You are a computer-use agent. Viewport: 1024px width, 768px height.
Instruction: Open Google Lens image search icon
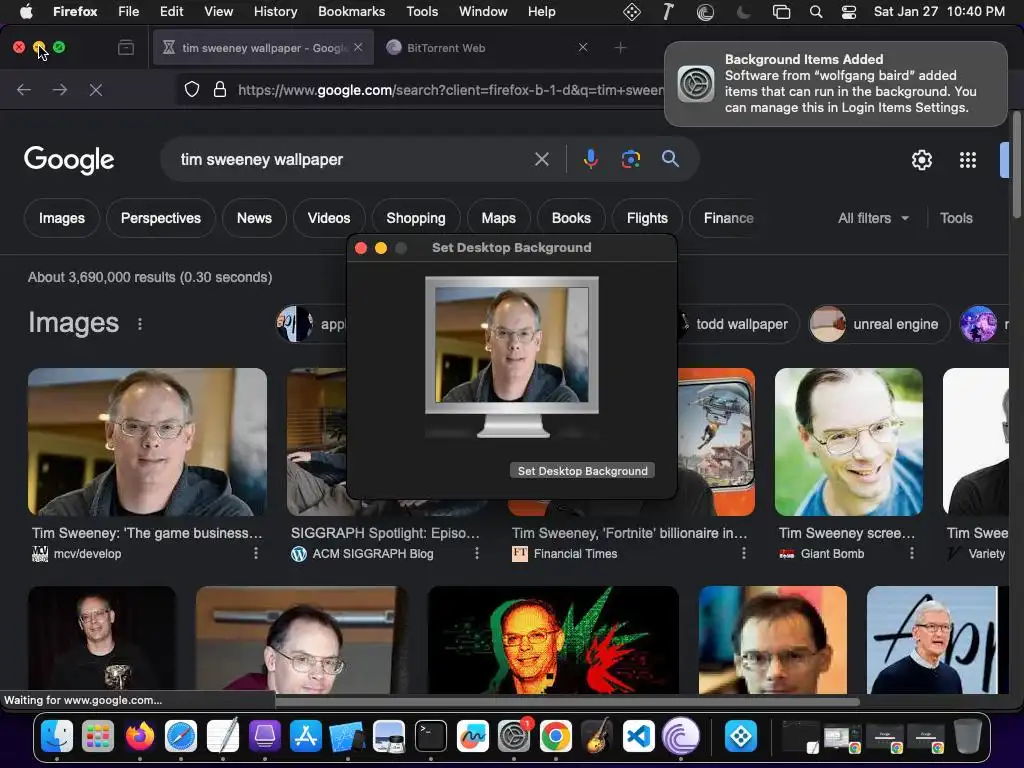click(x=630, y=159)
